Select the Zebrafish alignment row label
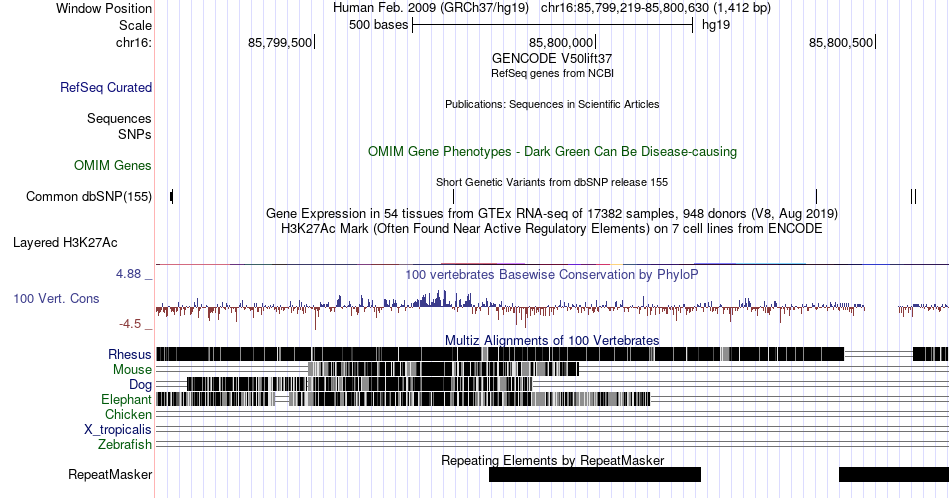This screenshot has height=498, width=950. [x=125, y=444]
